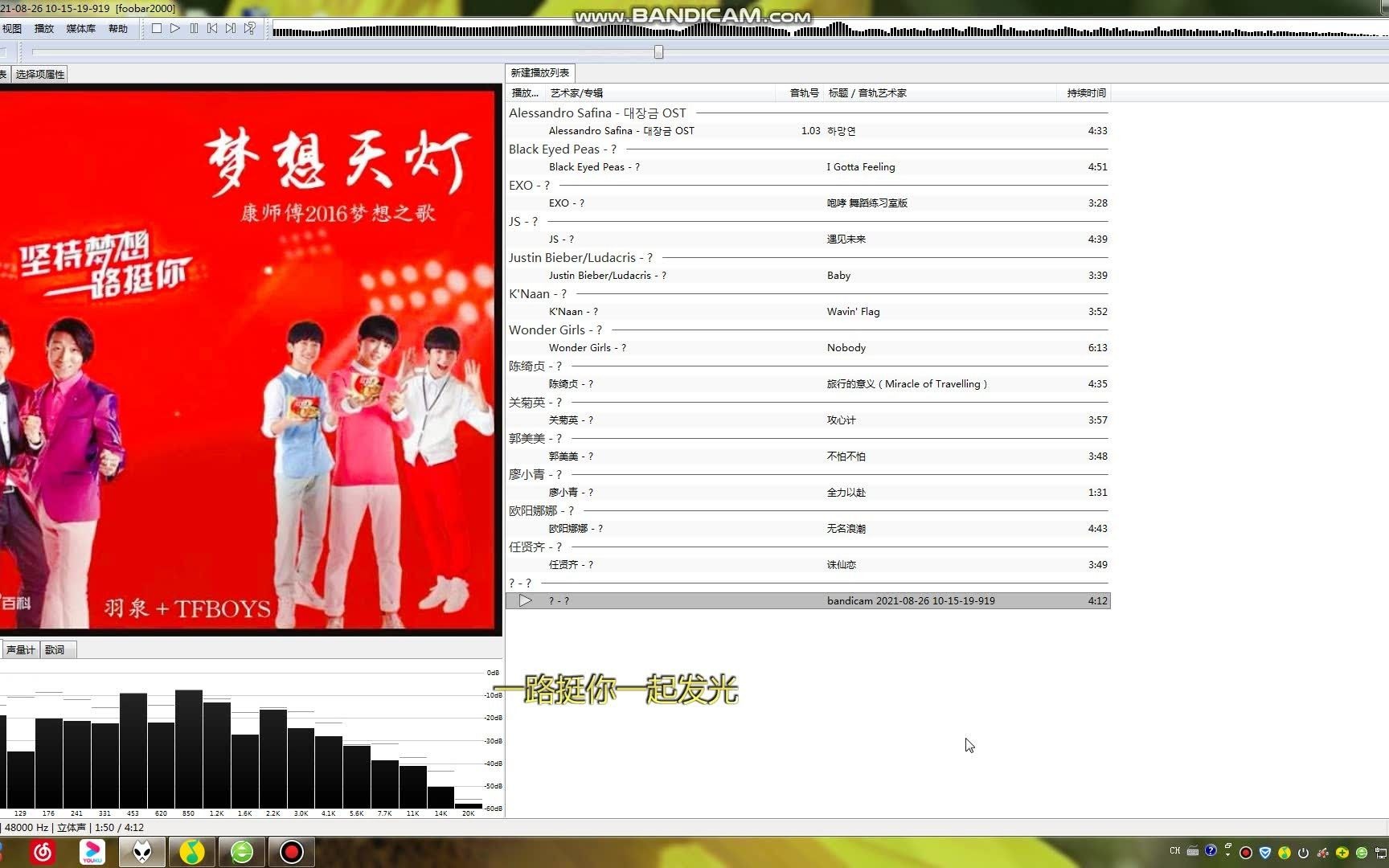The image size is (1389, 868).
Task: Select the track 咆哮 舞蹈练习室版
Action: [x=808, y=203]
